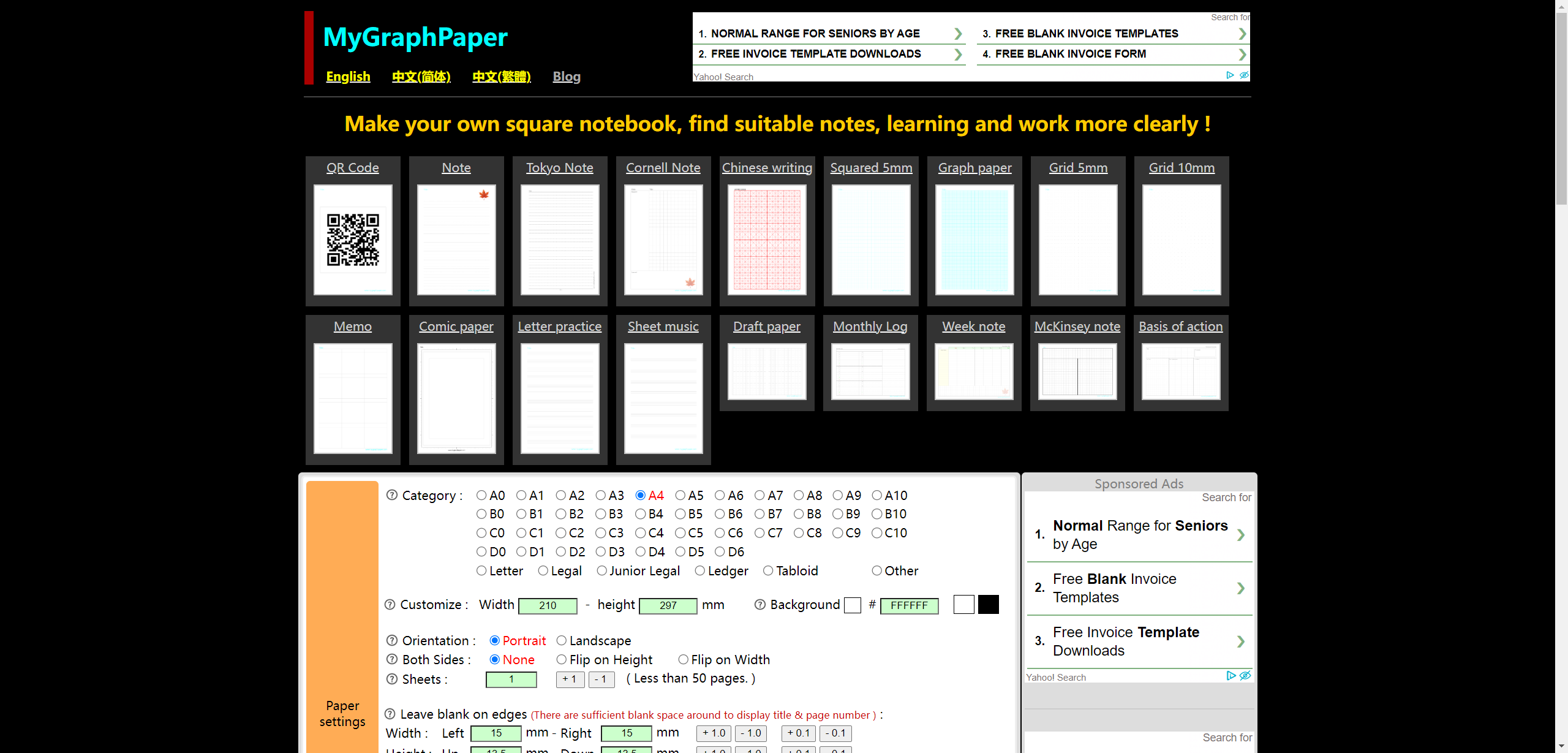
Task: Click the help icon next to Category
Action: tap(392, 495)
